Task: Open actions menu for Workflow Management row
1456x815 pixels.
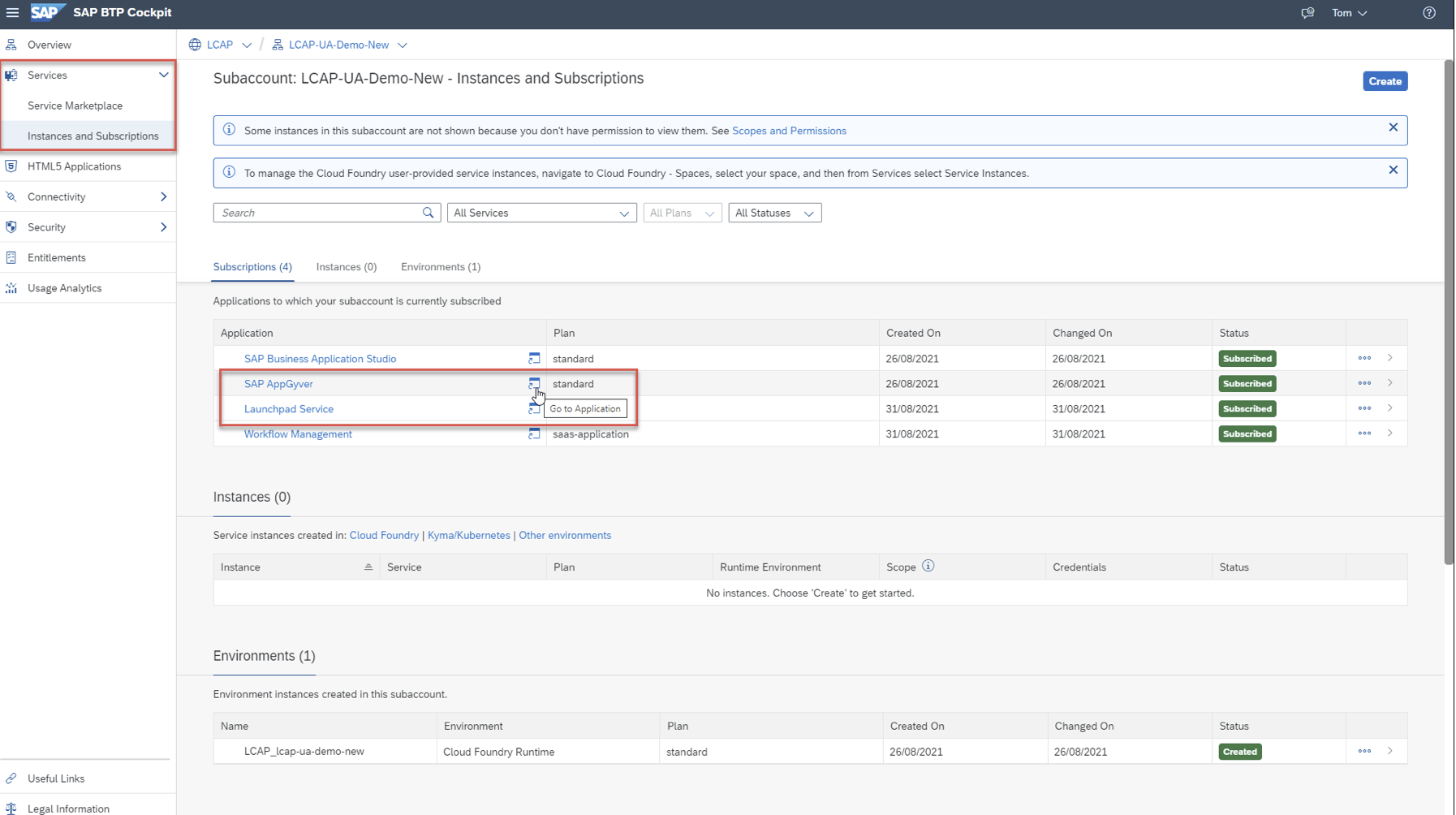Action: pos(1364,433)
